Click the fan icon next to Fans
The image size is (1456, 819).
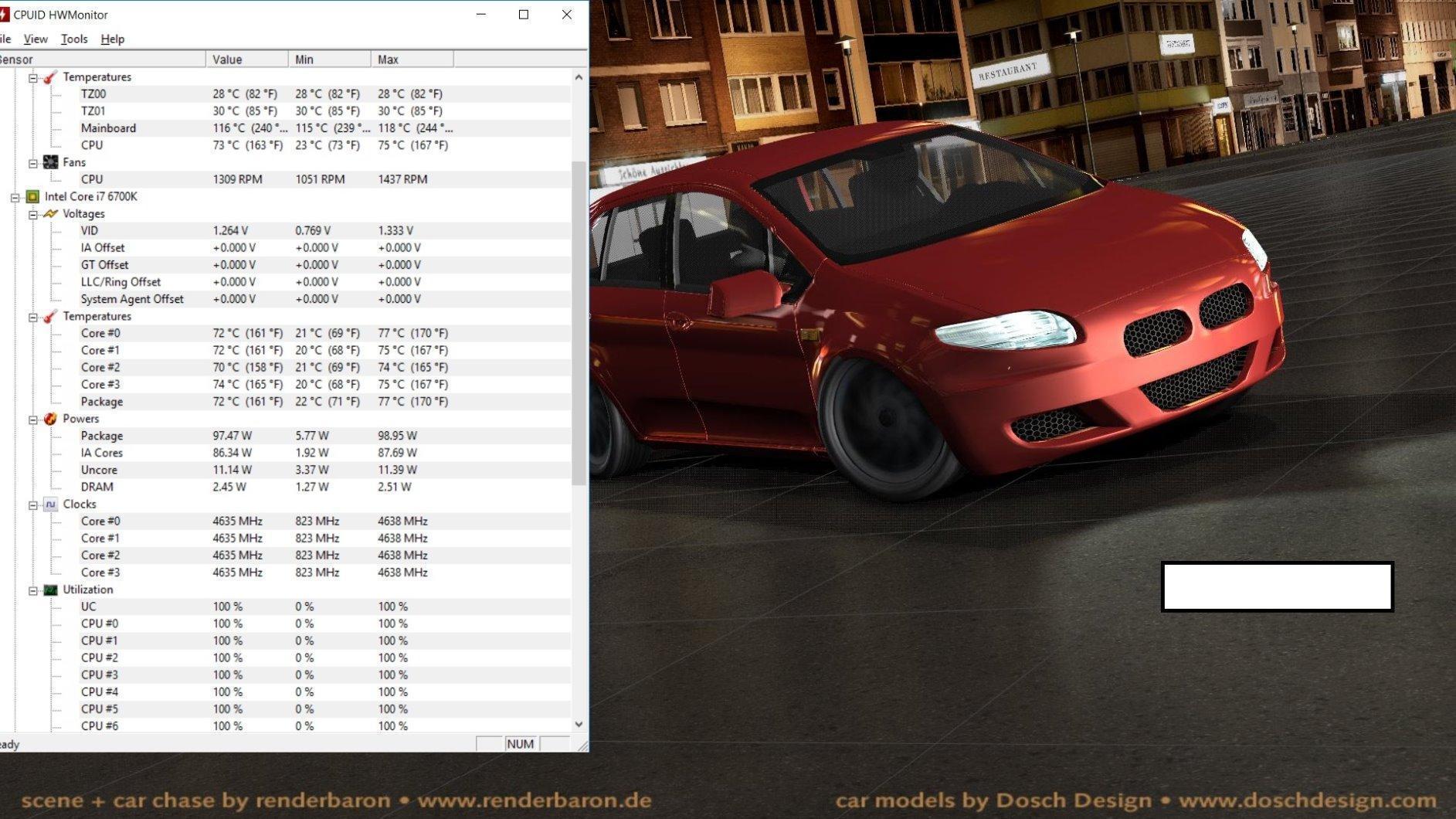pyautogui.click(x=50, y=162)
